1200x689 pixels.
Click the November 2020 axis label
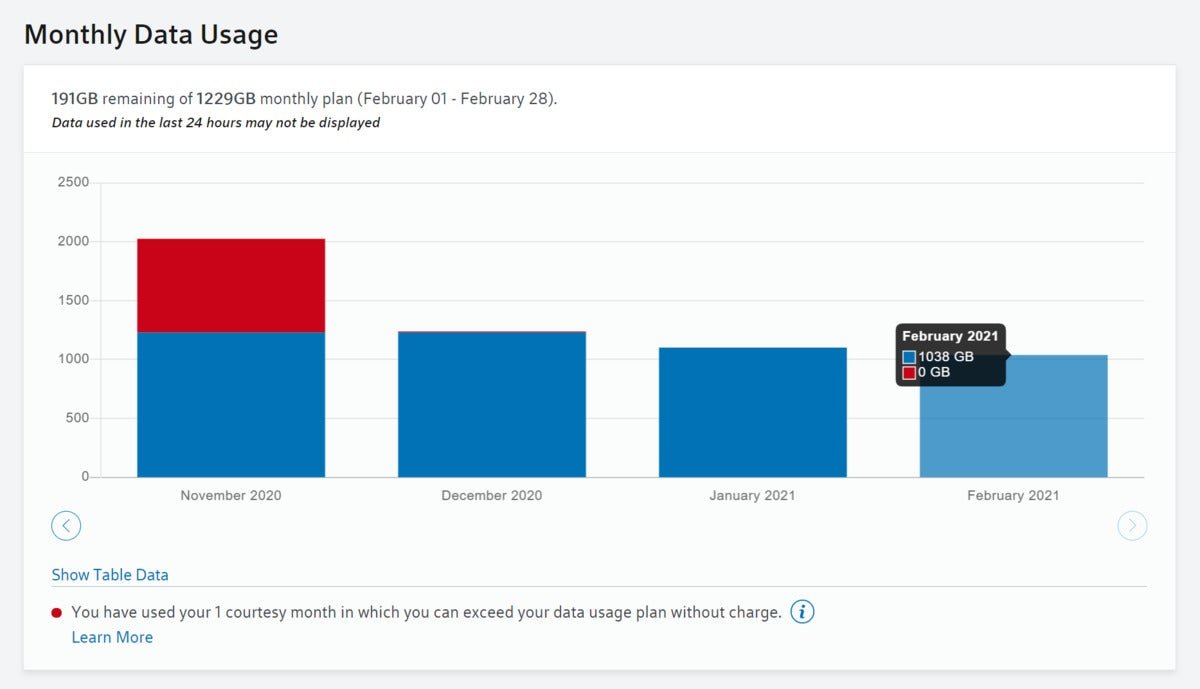231,495
